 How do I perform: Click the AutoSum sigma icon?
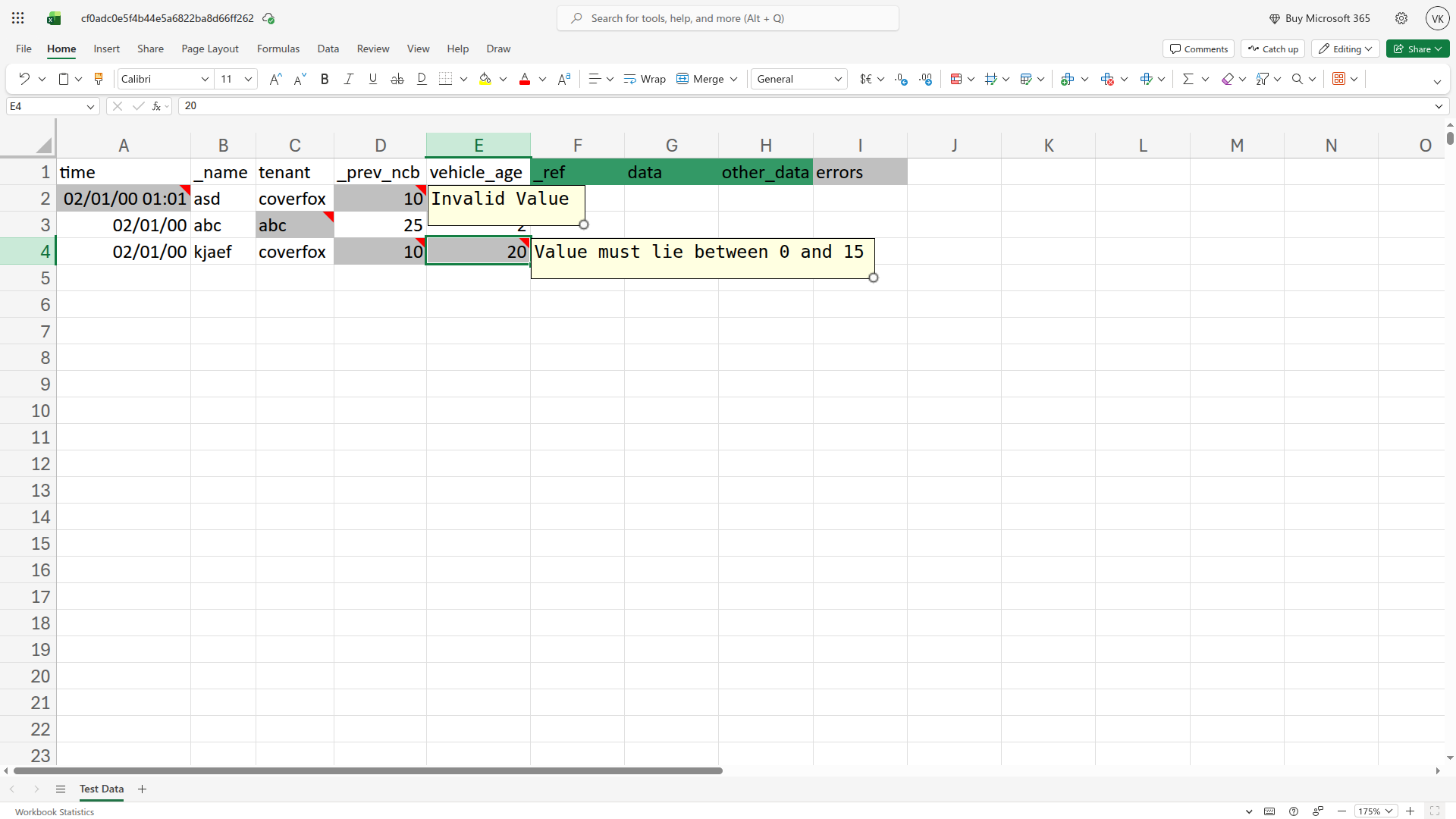[x=1188, y=79]
